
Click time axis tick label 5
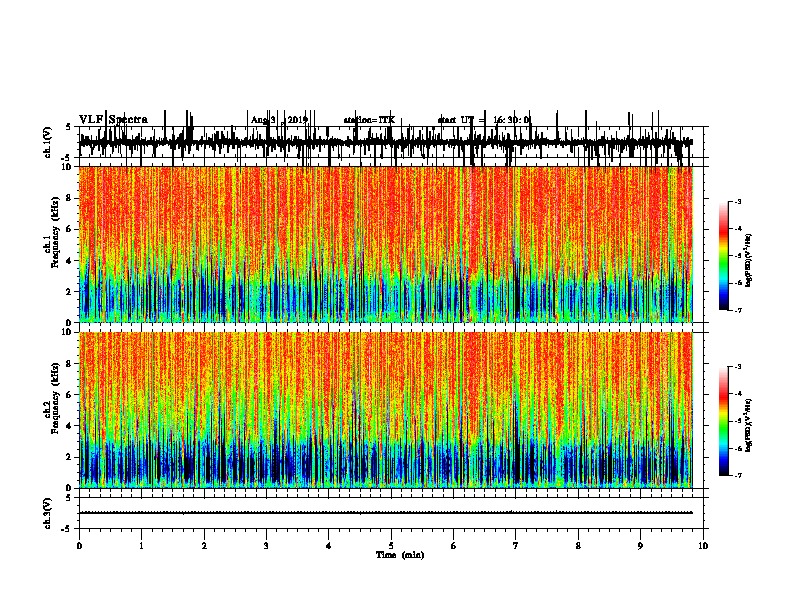coord(391,546)
